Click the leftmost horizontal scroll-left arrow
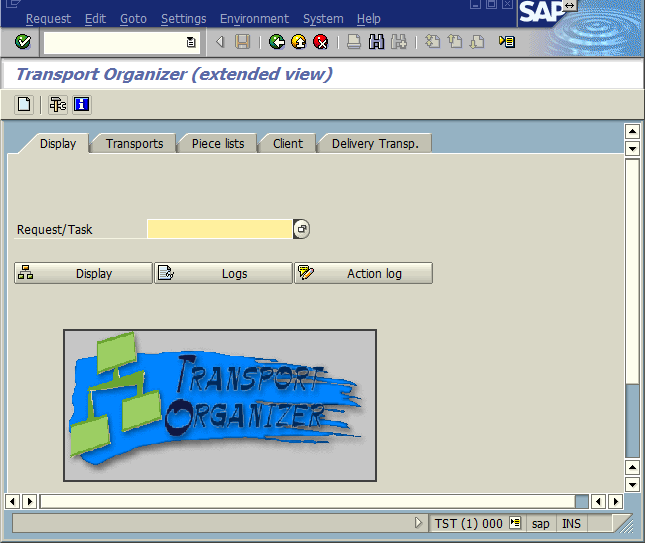 (x=12, y=501)
